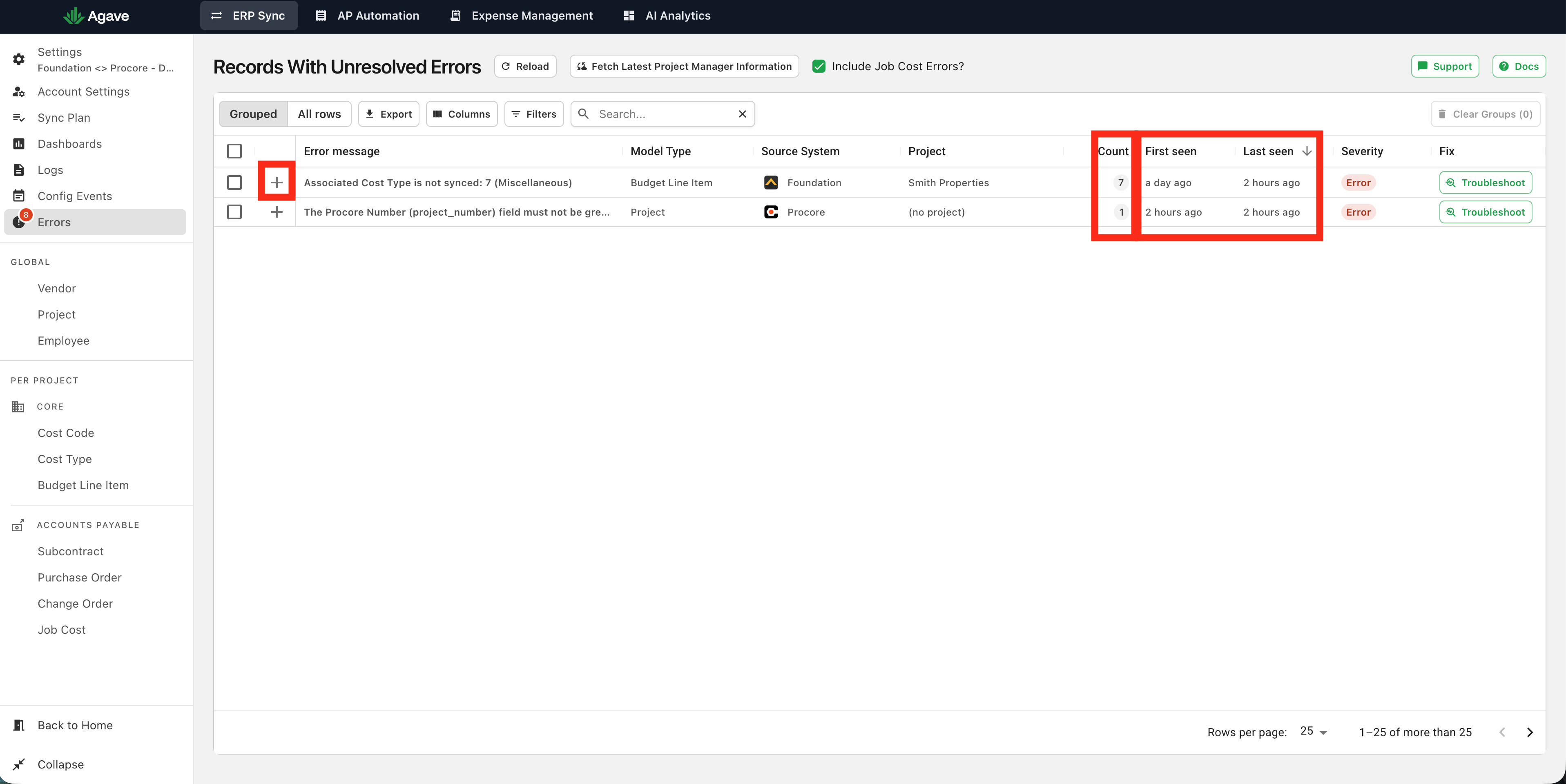Click the Back to Home door icon
1566x784 pixels.
pyautogui.click(x=19, y=725)
